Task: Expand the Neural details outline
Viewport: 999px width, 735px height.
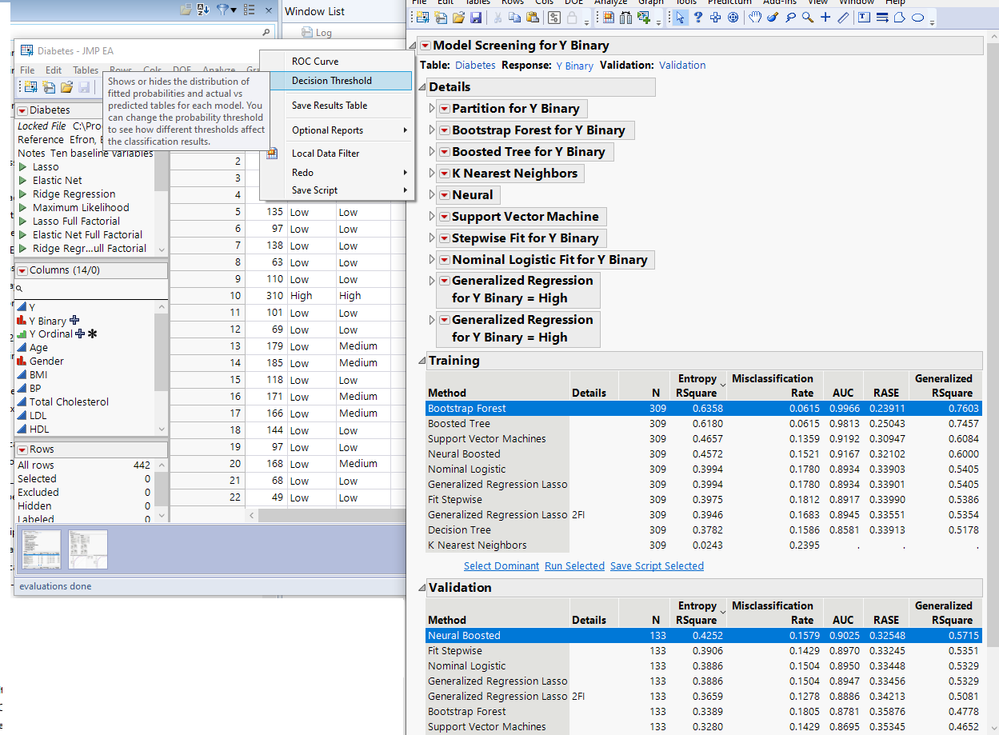Action: (432, 195)
